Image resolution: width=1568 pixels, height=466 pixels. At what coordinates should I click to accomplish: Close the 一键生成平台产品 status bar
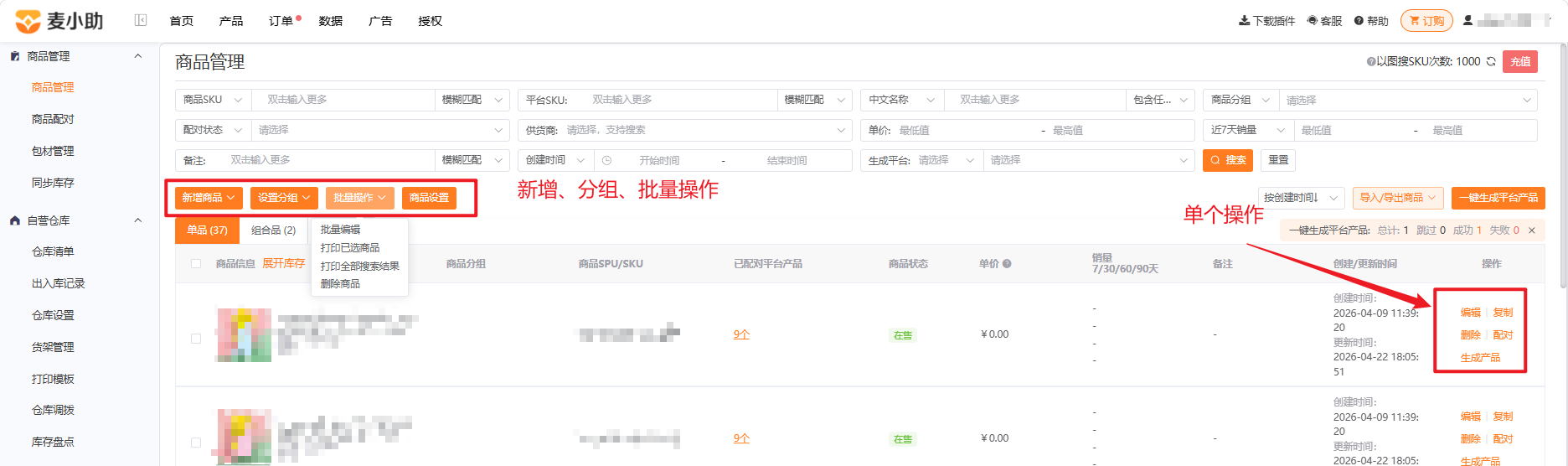[x=1532, y=230]
